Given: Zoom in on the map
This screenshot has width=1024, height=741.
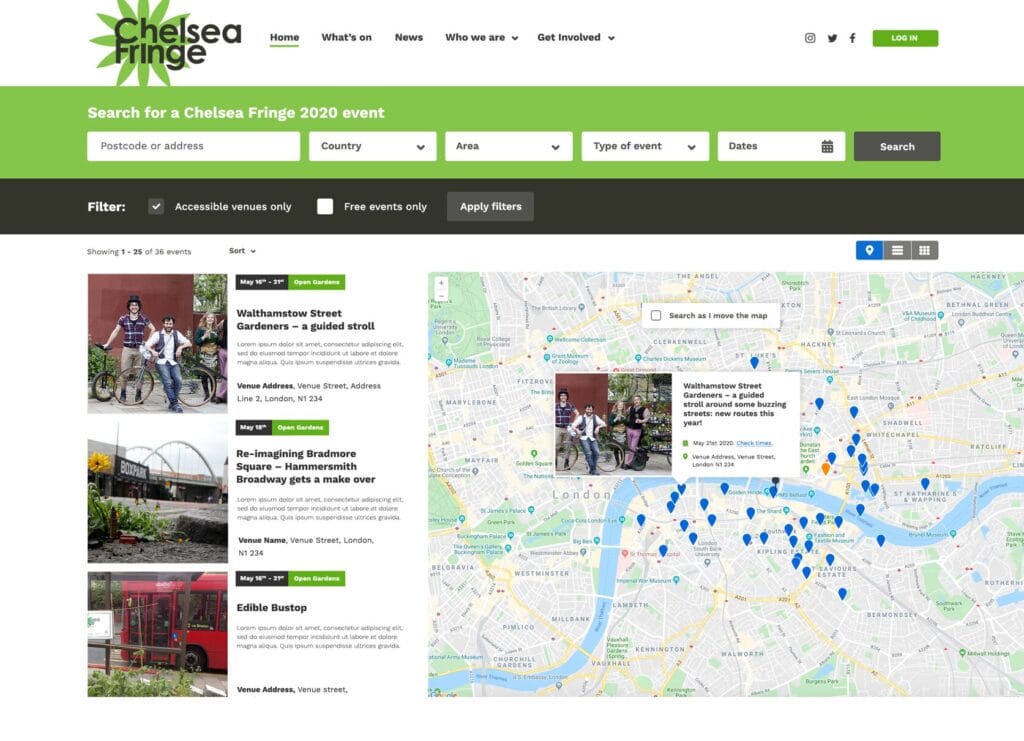Looking at the screenshot, I should pyautogui.click(x=441, y=283).
